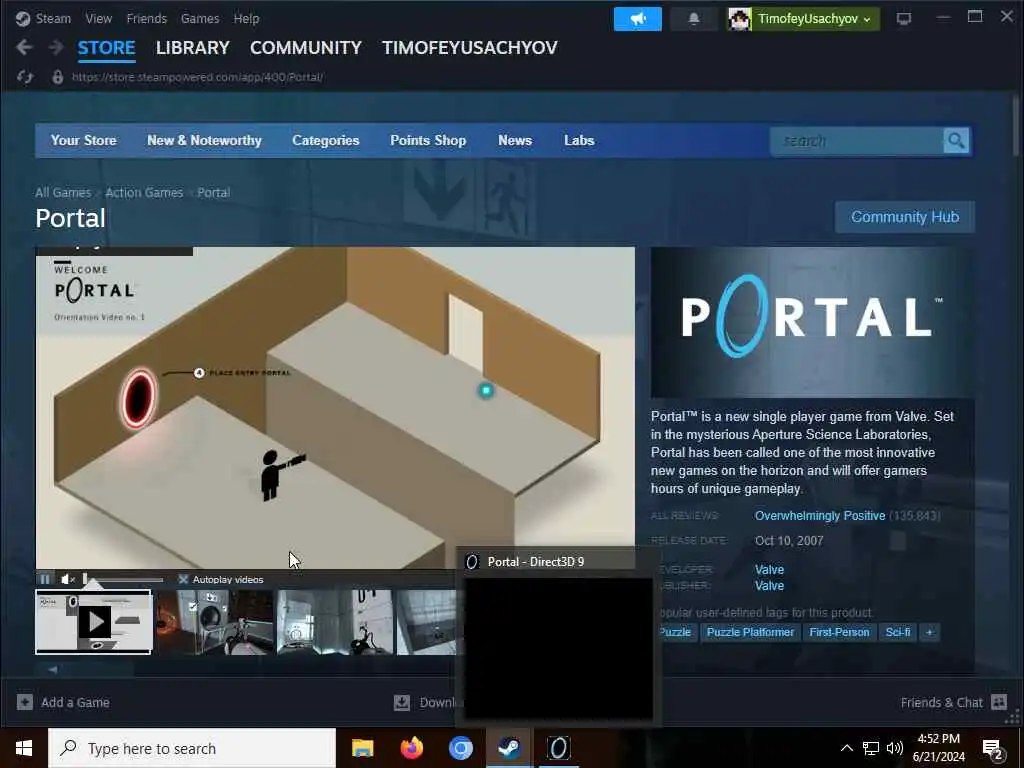Open the Windows action center notifications
Viewport: 1024px width, 768px height.
993,748
